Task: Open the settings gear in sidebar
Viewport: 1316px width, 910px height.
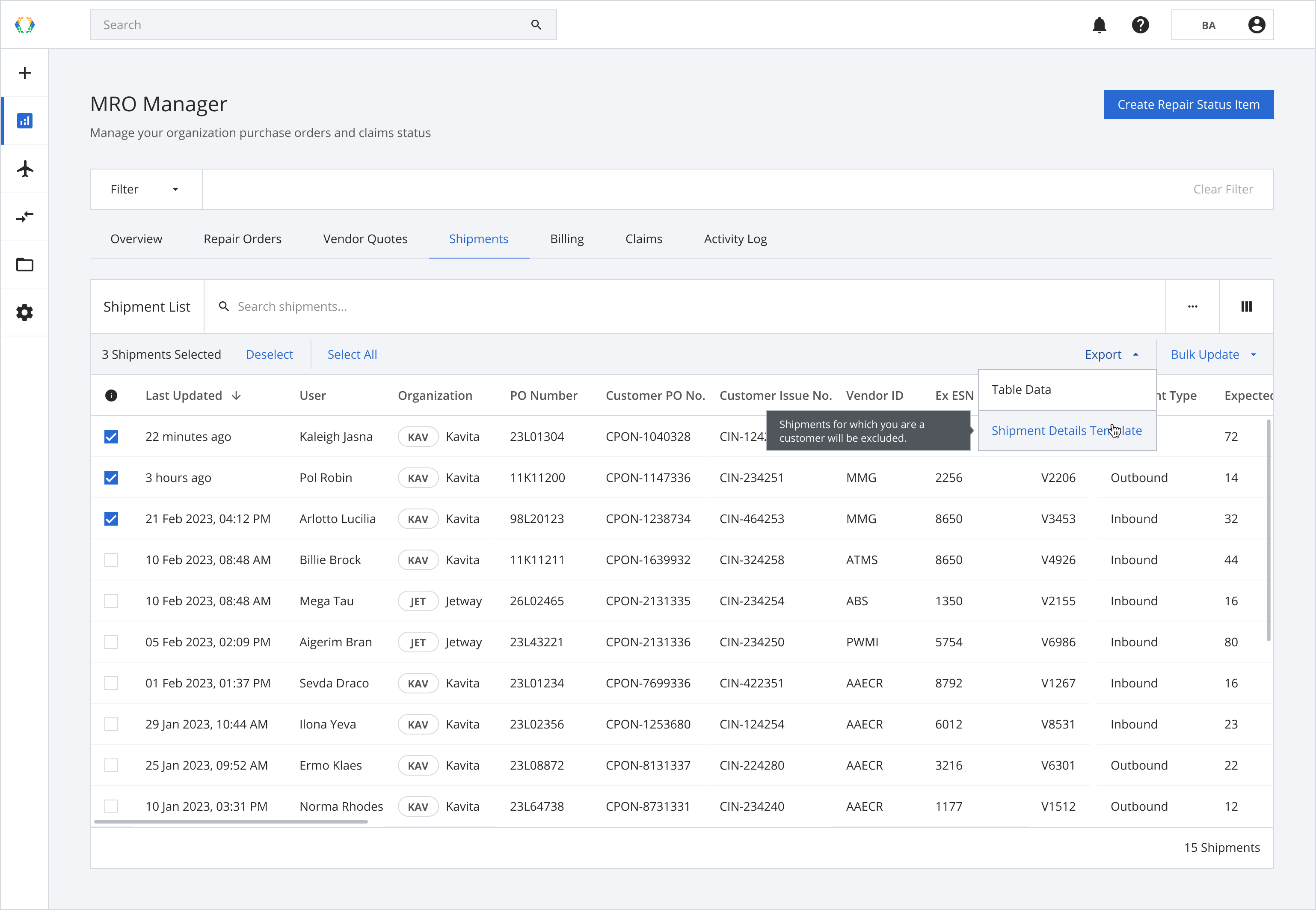Action: (24, 312)
